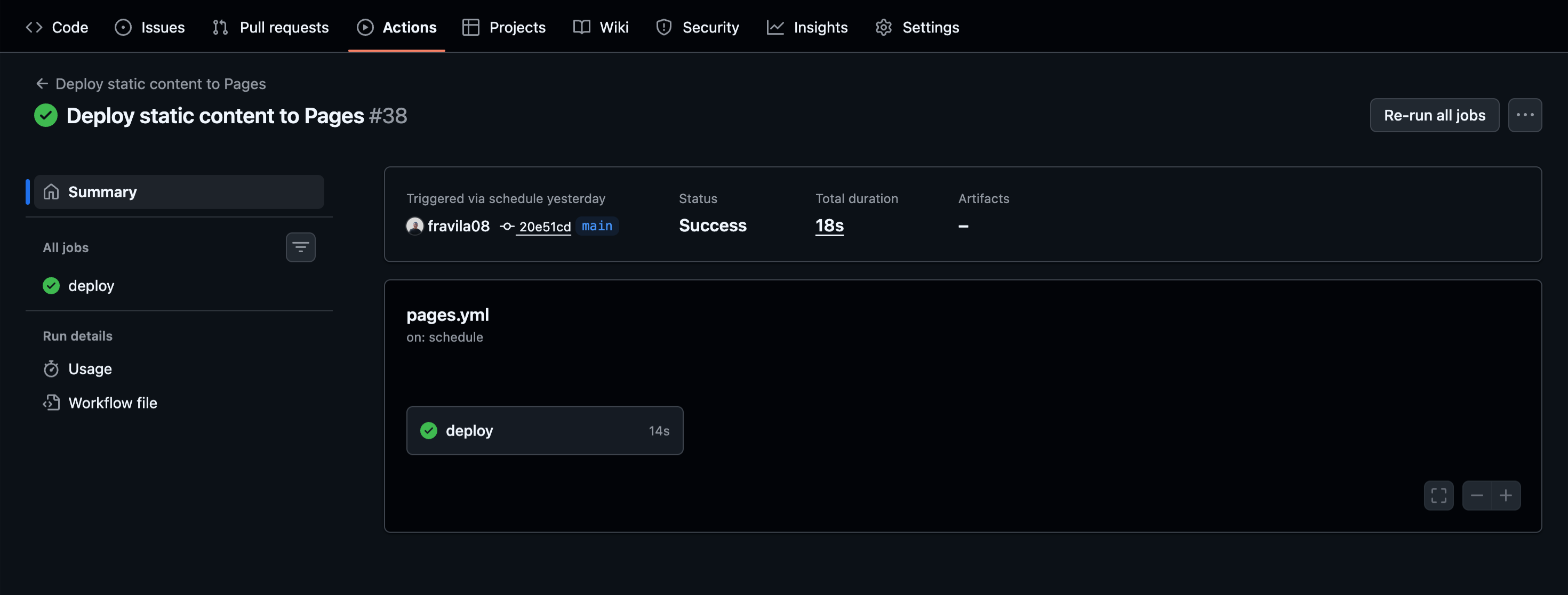
Task: Click the main branch label
Action: (596, 226)
